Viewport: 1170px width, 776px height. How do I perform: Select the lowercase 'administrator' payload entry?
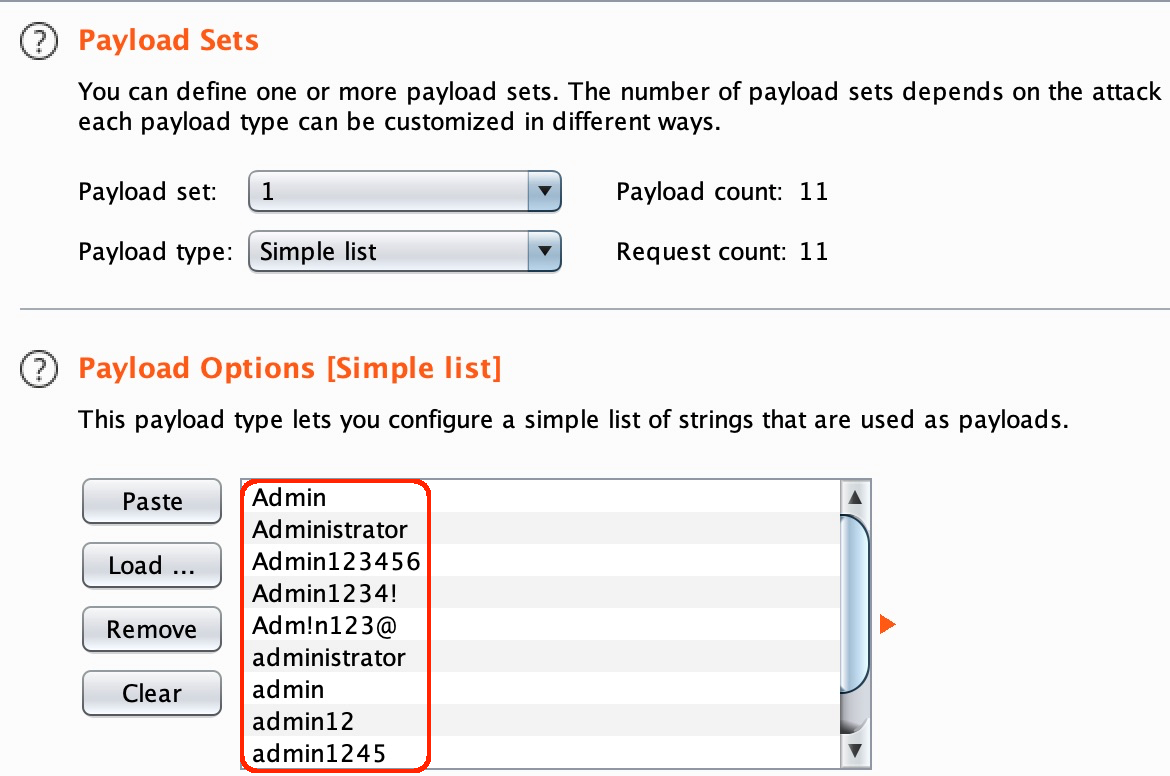pyautogui.click(x=329, y=657)
